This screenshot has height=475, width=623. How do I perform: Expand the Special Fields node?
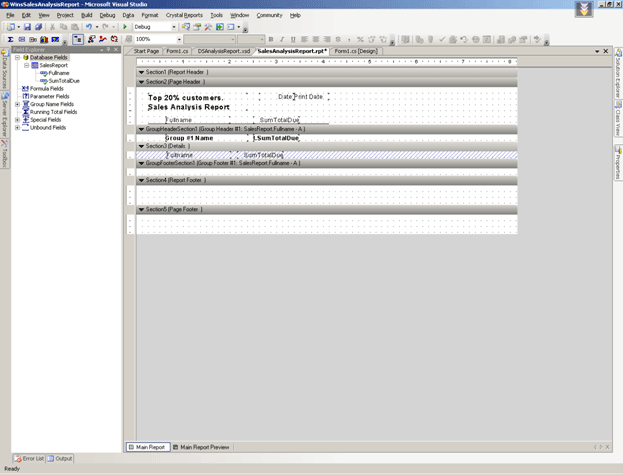point(17,120)
